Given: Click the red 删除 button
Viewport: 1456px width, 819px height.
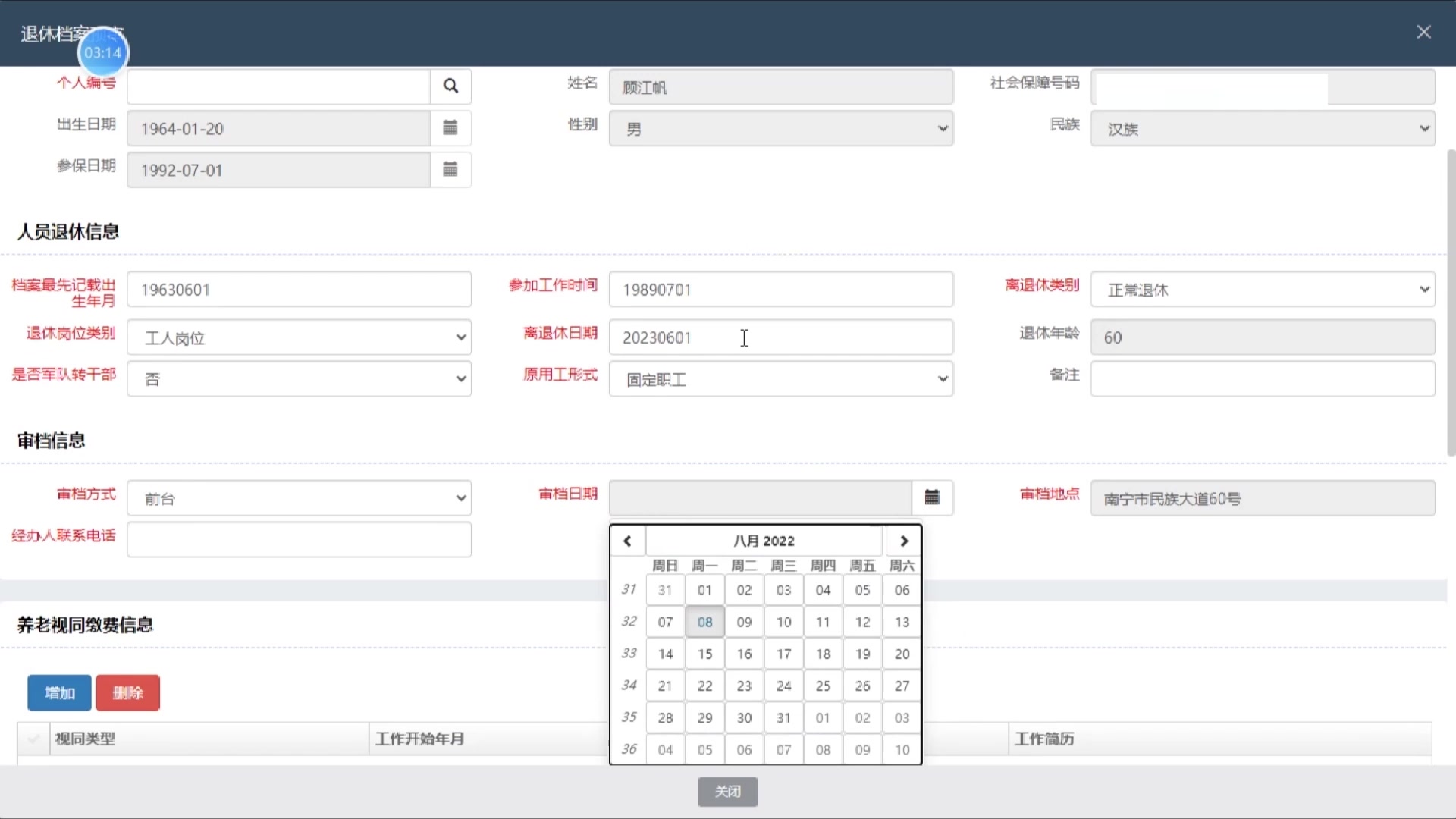Looking at the screenshot, I should [x=127, y=692].
